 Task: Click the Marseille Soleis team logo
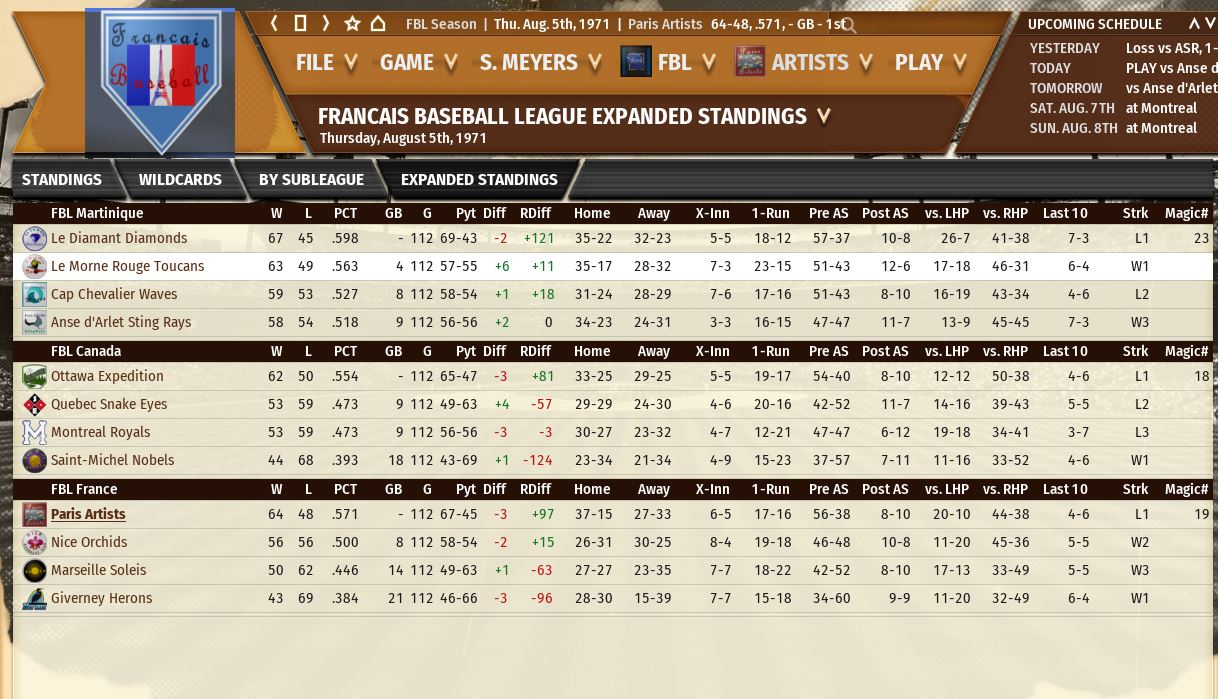(x=34, y=571)
